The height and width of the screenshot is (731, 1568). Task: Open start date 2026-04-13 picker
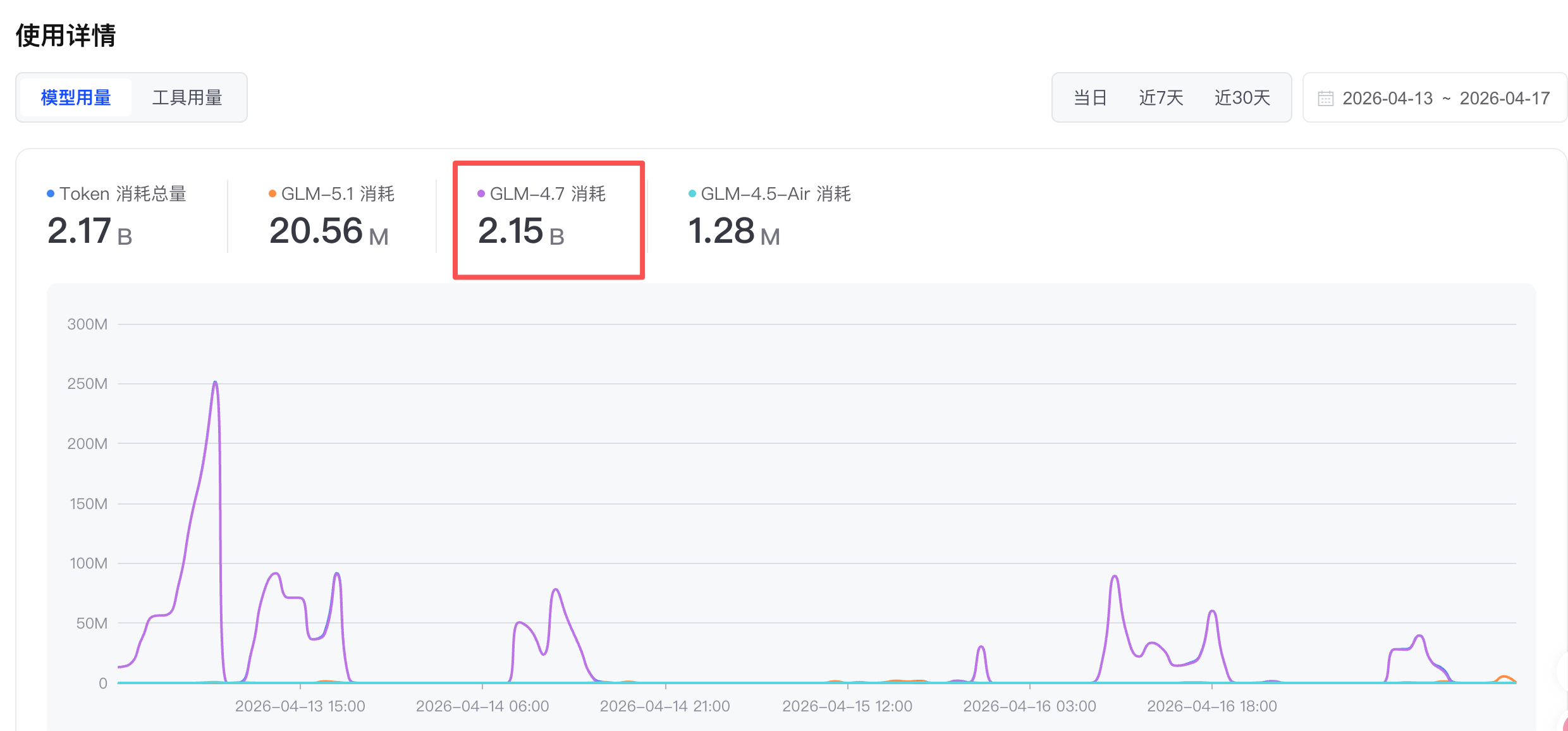pyautogui.click(x=1387, y=99)
